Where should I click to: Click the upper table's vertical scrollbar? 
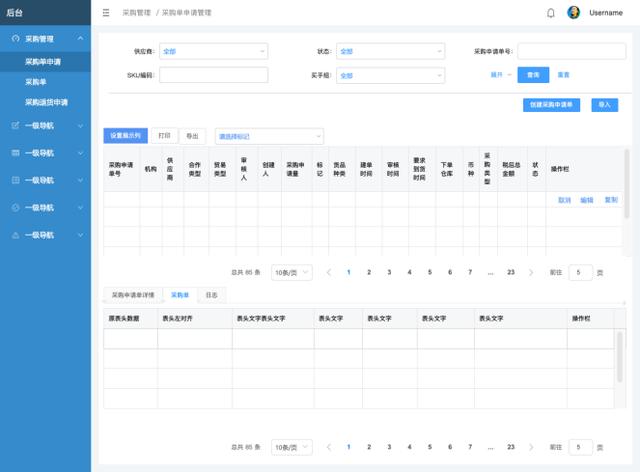[x=627, y=184]
